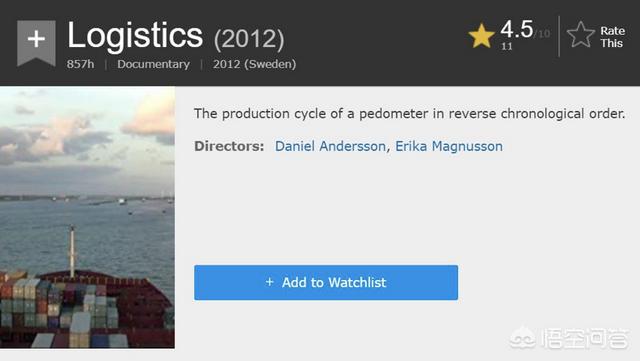Image resolution: width=640 pixels, height=361 pixels.
Task: Click the Rate This label
Action: (x=612, y=37)
